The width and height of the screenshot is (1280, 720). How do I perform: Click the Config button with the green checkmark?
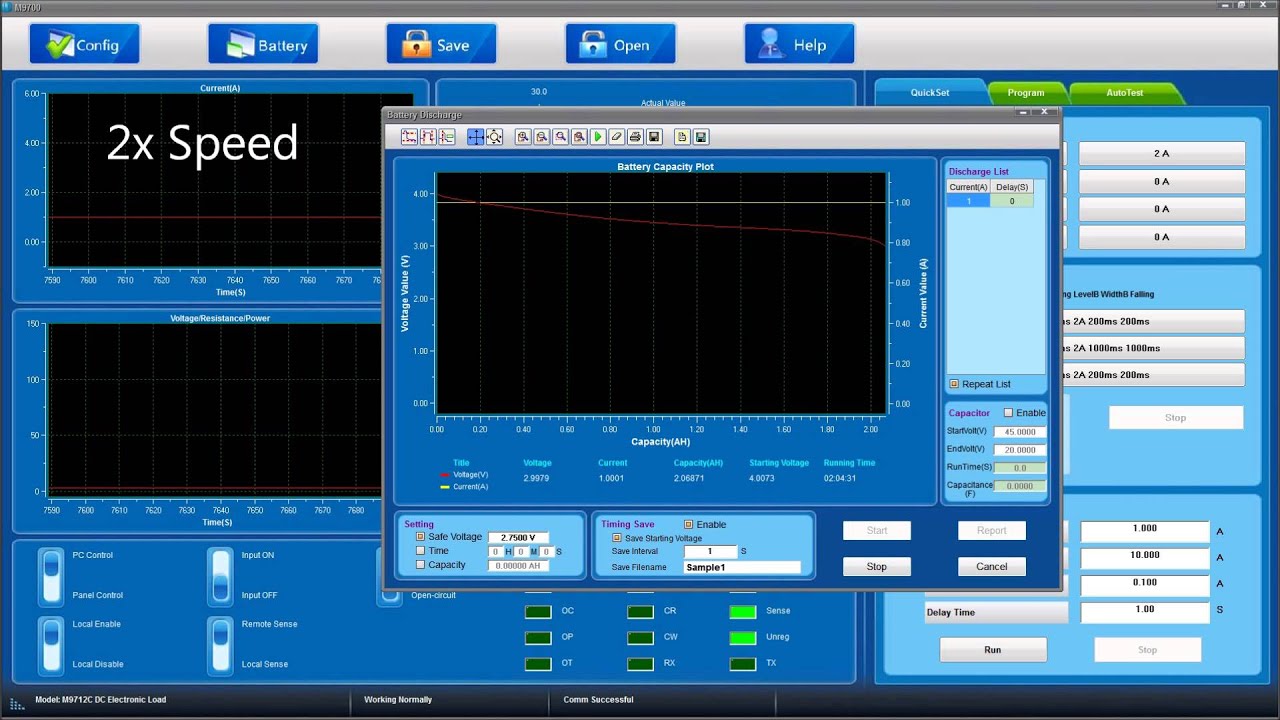pos(84,45)
